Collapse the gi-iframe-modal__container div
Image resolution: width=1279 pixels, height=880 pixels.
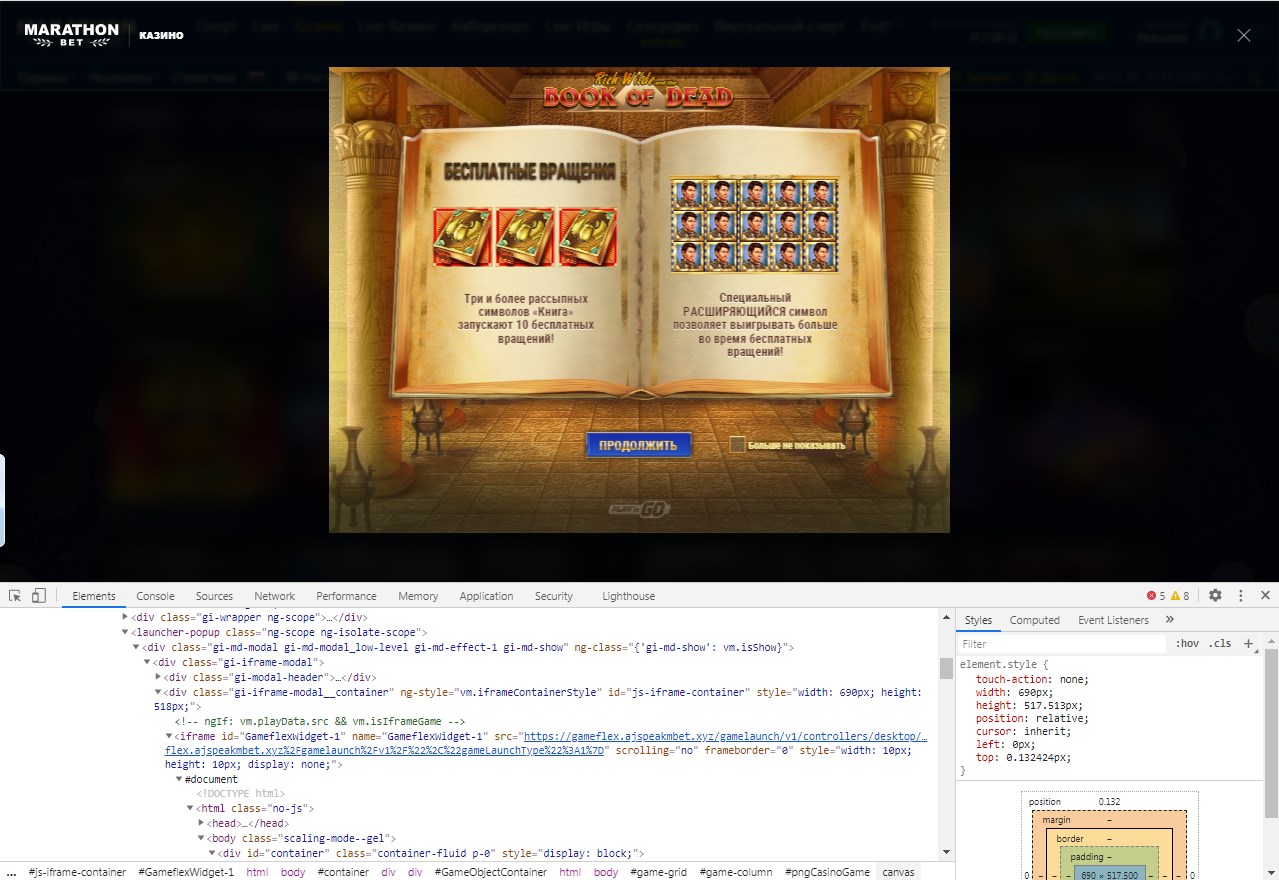click(x=158, y=692)
